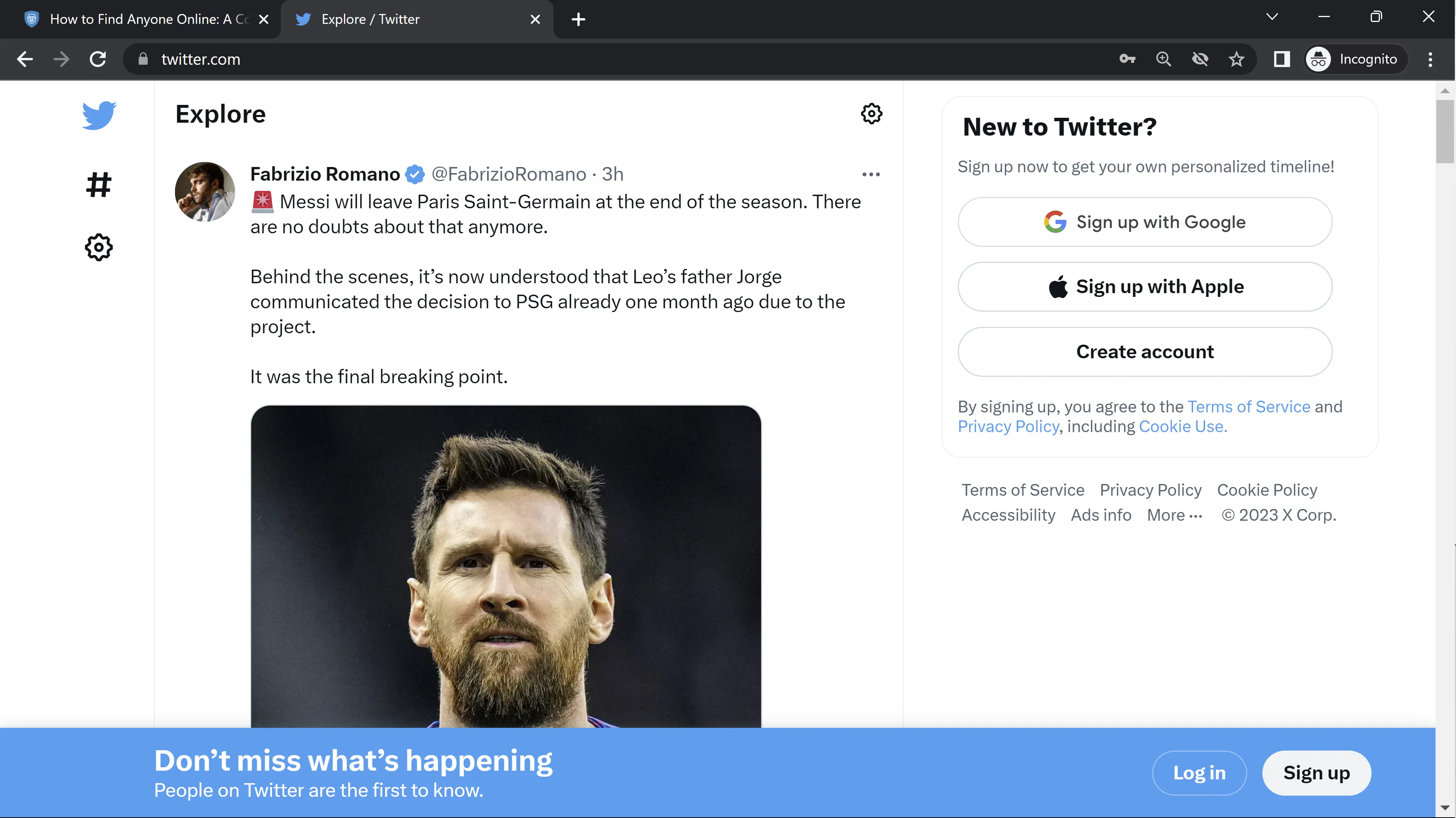Open Terms of Service link in signup text
Image resolution: width=1456 pixels, height=818 pixels.
[x=1248, y=407]
